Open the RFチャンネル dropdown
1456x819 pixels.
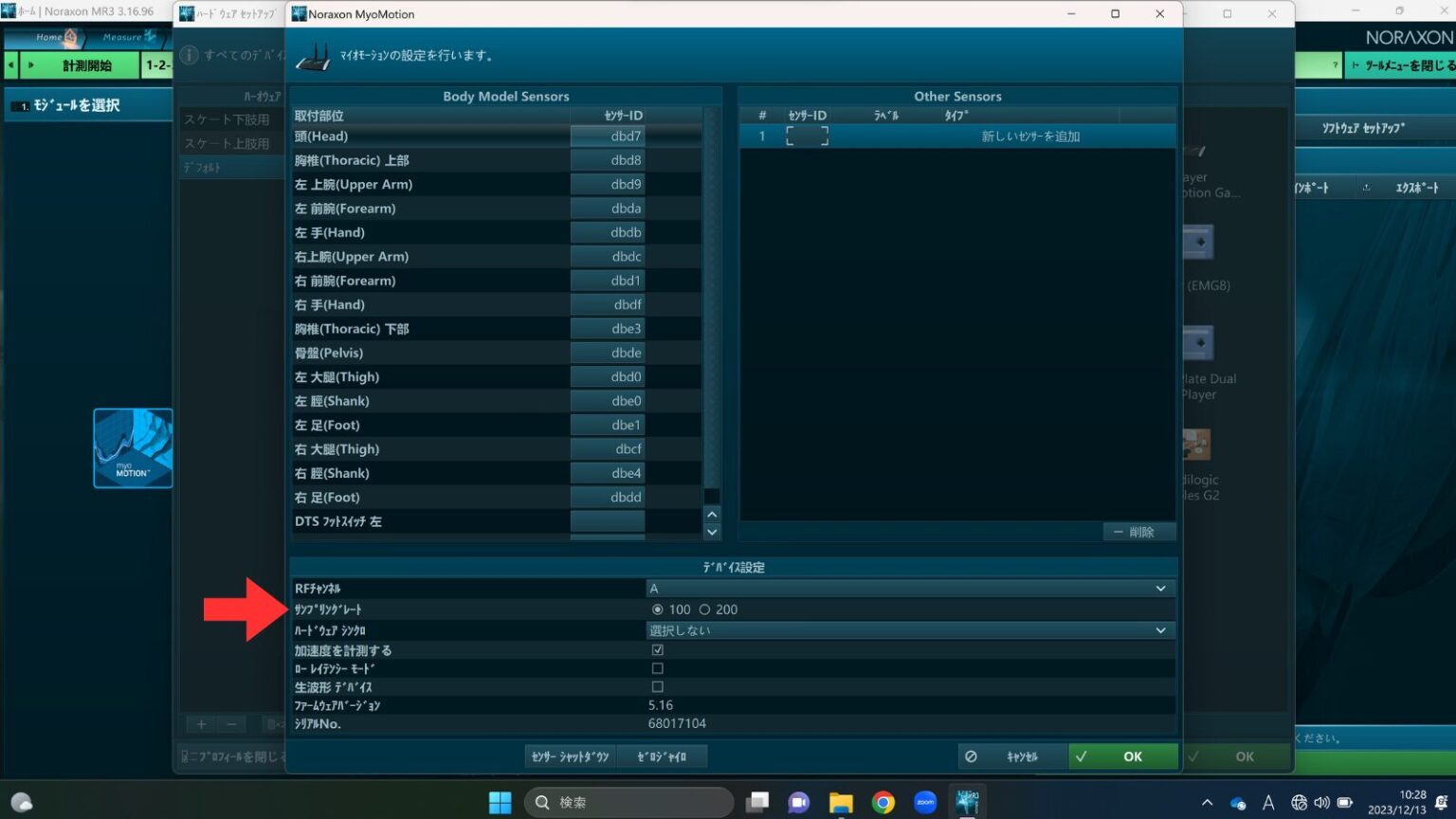click(1160, 588)
